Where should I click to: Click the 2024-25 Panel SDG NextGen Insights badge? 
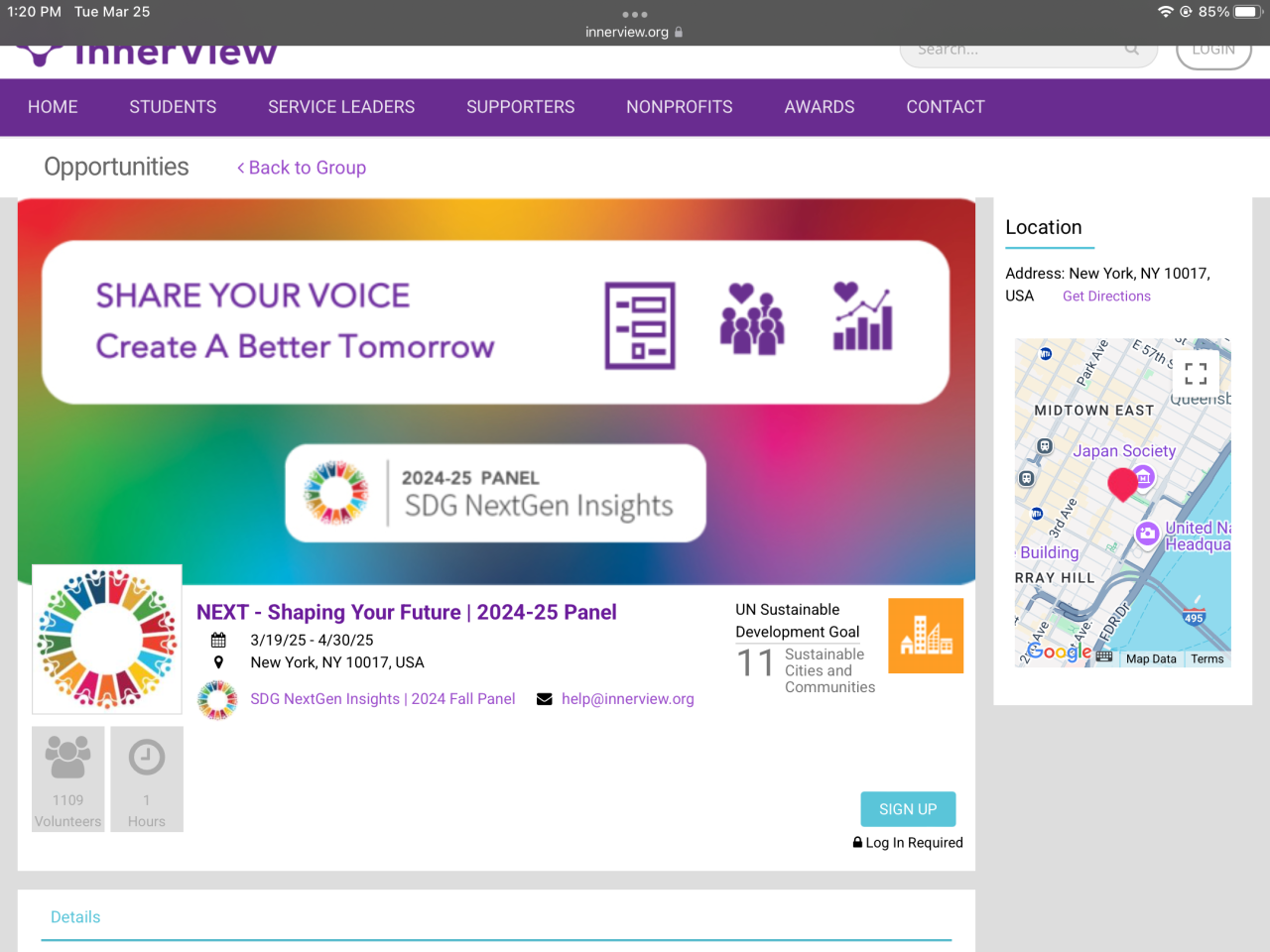point(496,493)
